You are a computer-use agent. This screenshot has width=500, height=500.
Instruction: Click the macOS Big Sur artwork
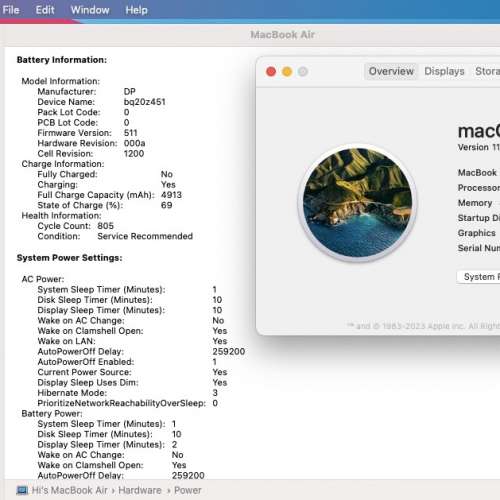click(x=357, y=203)
